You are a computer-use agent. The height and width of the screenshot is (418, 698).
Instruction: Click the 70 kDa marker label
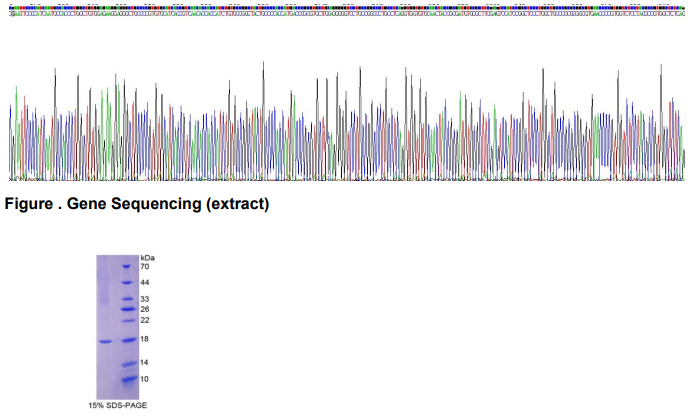(x=144, y=267)
